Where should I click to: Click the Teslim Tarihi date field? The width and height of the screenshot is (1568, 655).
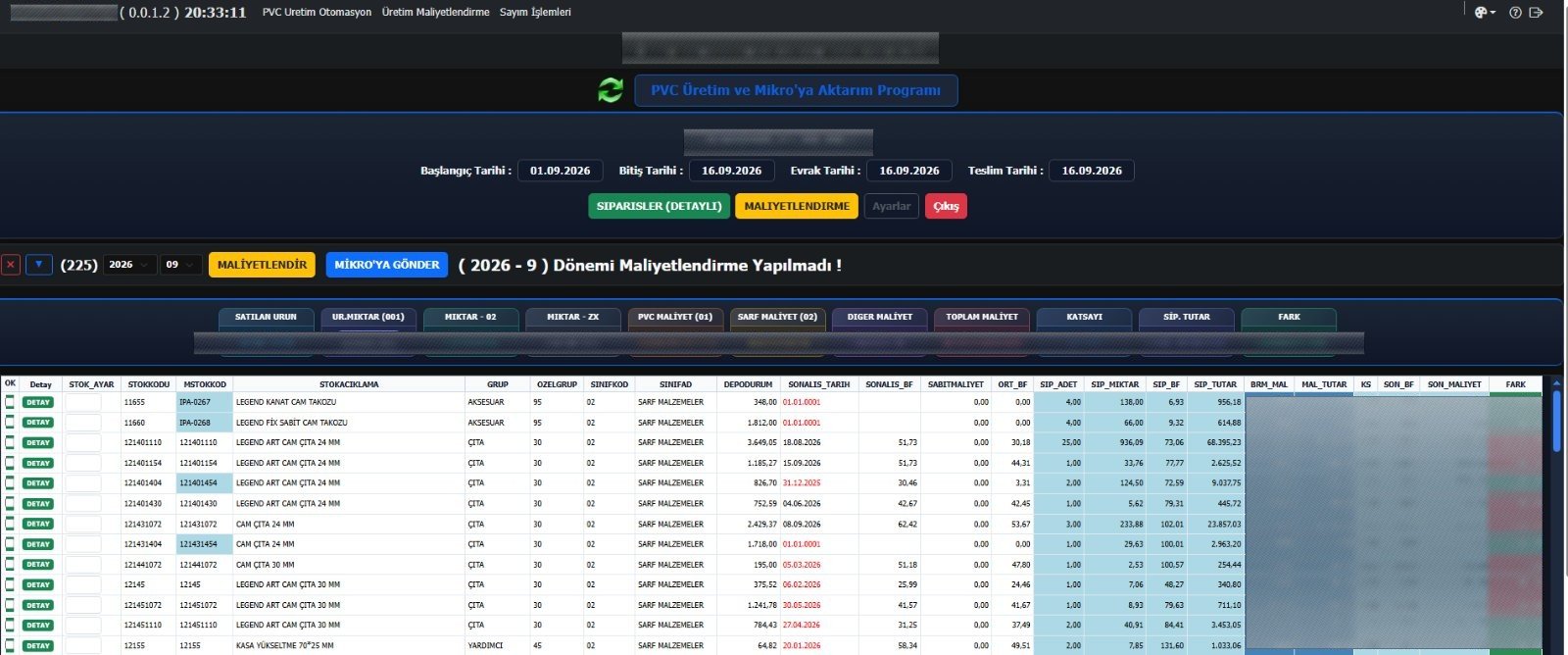(1092, 171)
